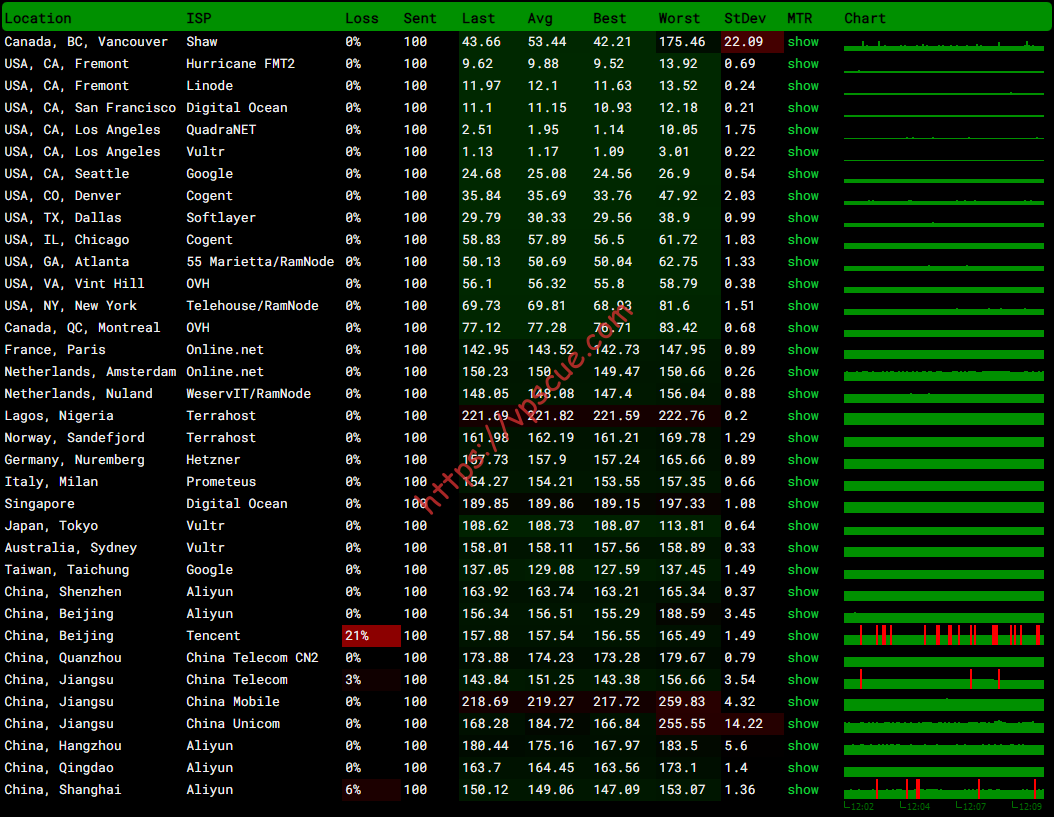Open the MTR show link for Shaw Vancouver
This screenshot has height=817, width=1054.
pyautogui.click(x=803, y=42)
